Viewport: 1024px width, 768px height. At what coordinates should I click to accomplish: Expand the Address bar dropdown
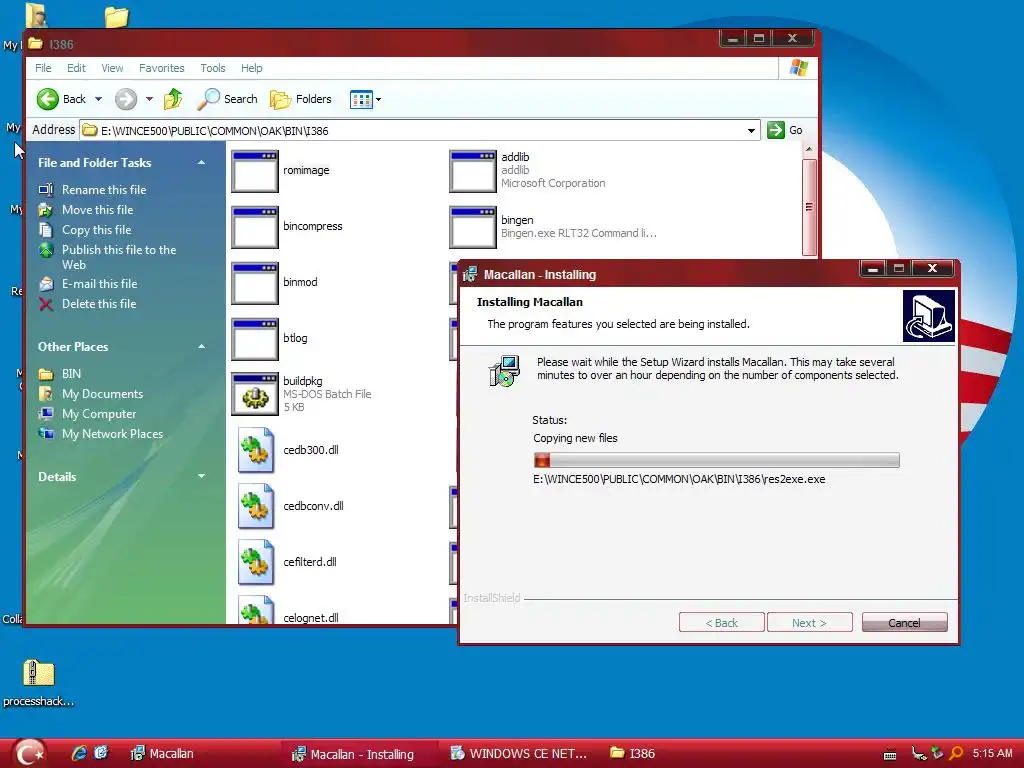tap(751, 131)
